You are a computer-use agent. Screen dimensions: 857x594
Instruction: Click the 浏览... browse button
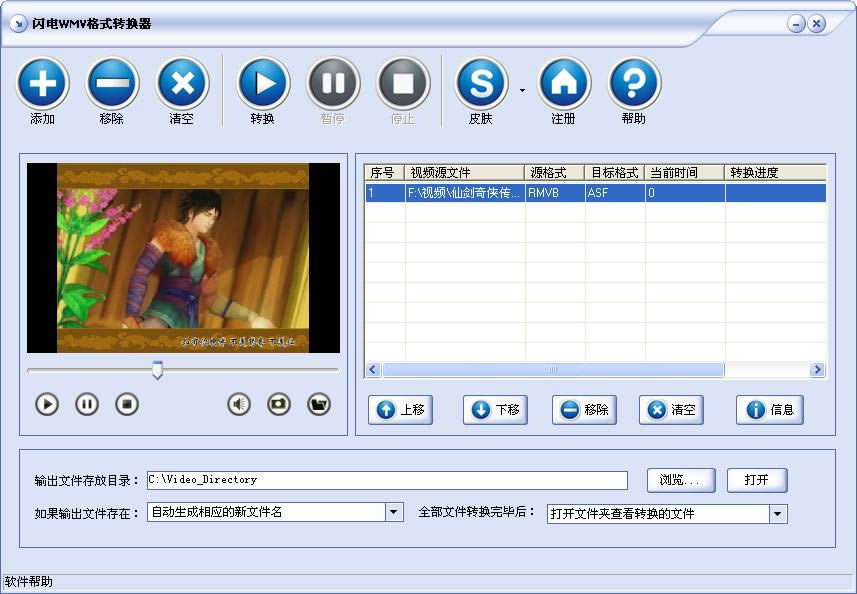point(681,480)
